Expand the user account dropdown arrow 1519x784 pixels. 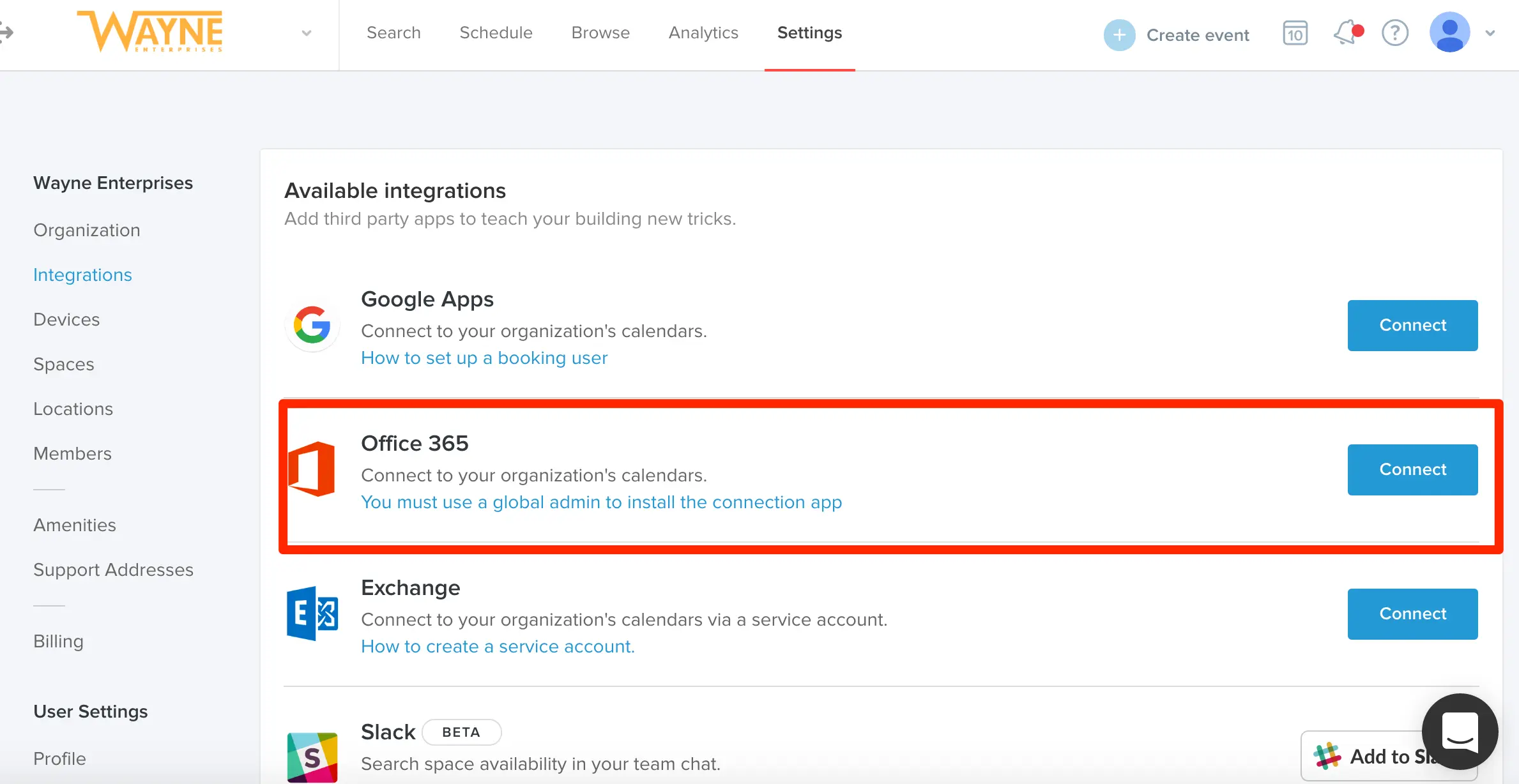1490,33
